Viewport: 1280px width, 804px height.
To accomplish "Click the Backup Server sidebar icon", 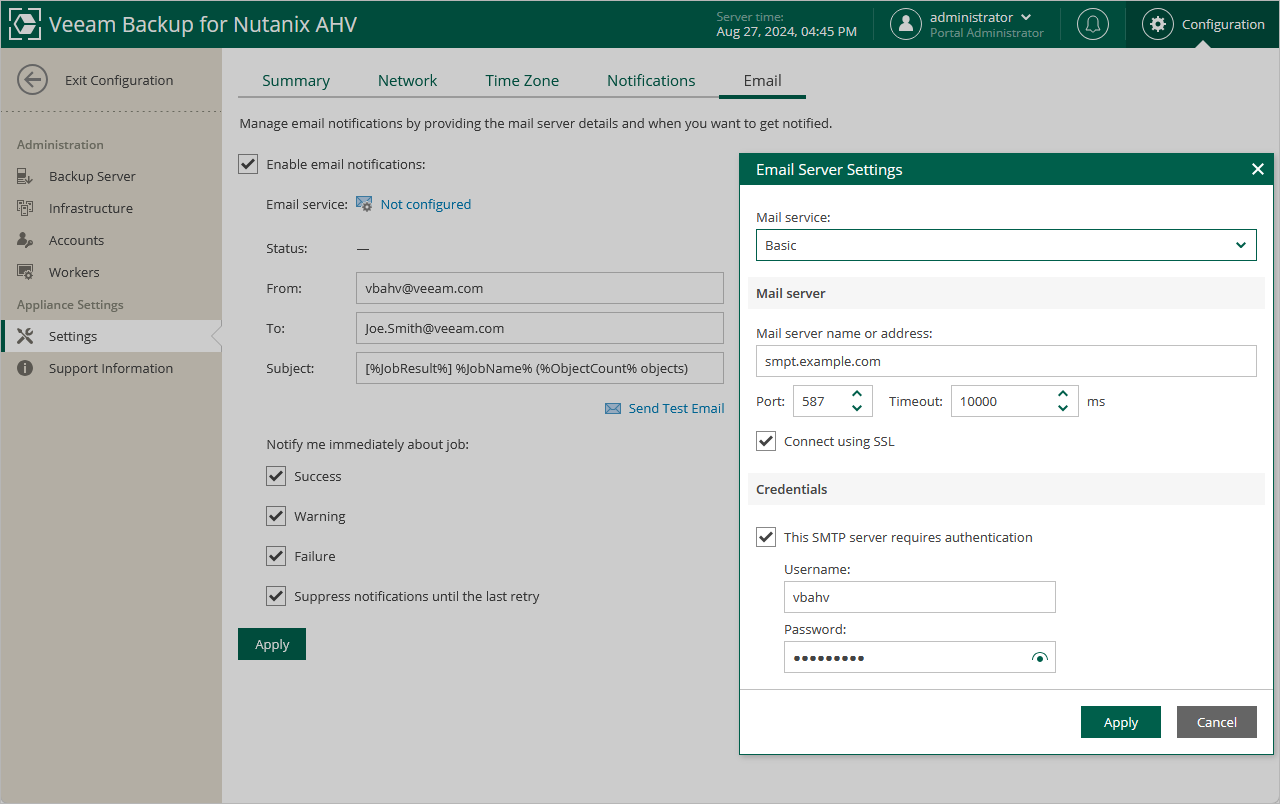I will pyautogui.click(x=26, y=176).
